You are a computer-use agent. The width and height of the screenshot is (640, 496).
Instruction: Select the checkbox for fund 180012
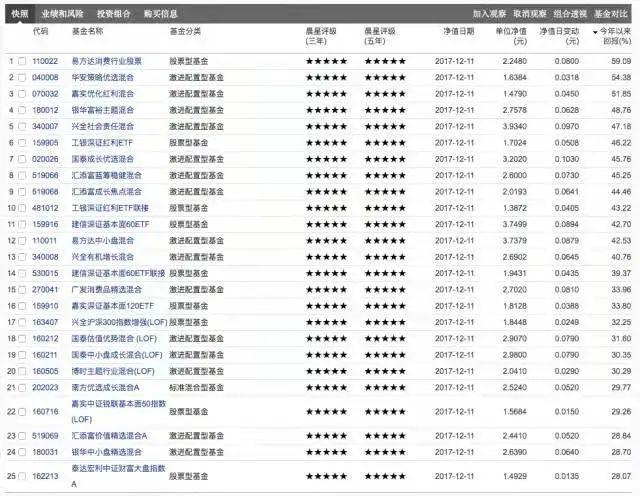[x=22, y=110]
